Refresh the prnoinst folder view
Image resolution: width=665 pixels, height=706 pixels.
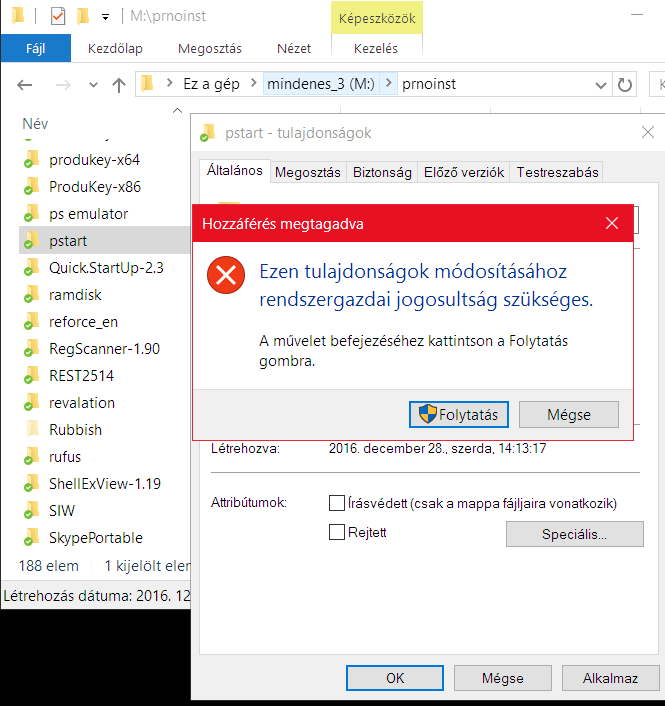[624, 85]
